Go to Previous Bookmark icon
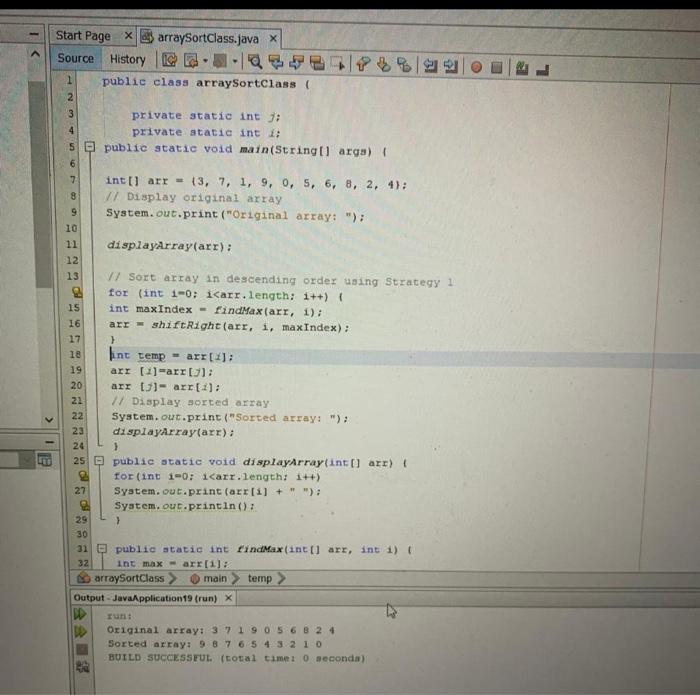Screen dimensions: 700x695 click(x=363, y=65)
